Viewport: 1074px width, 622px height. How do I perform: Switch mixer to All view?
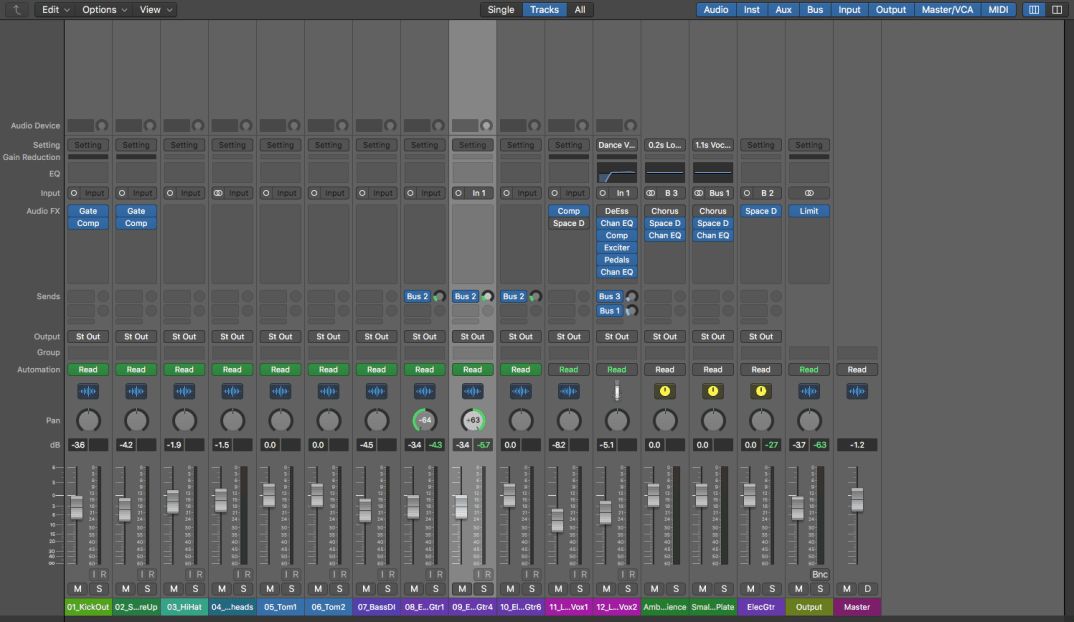click(x=580, y=10)
